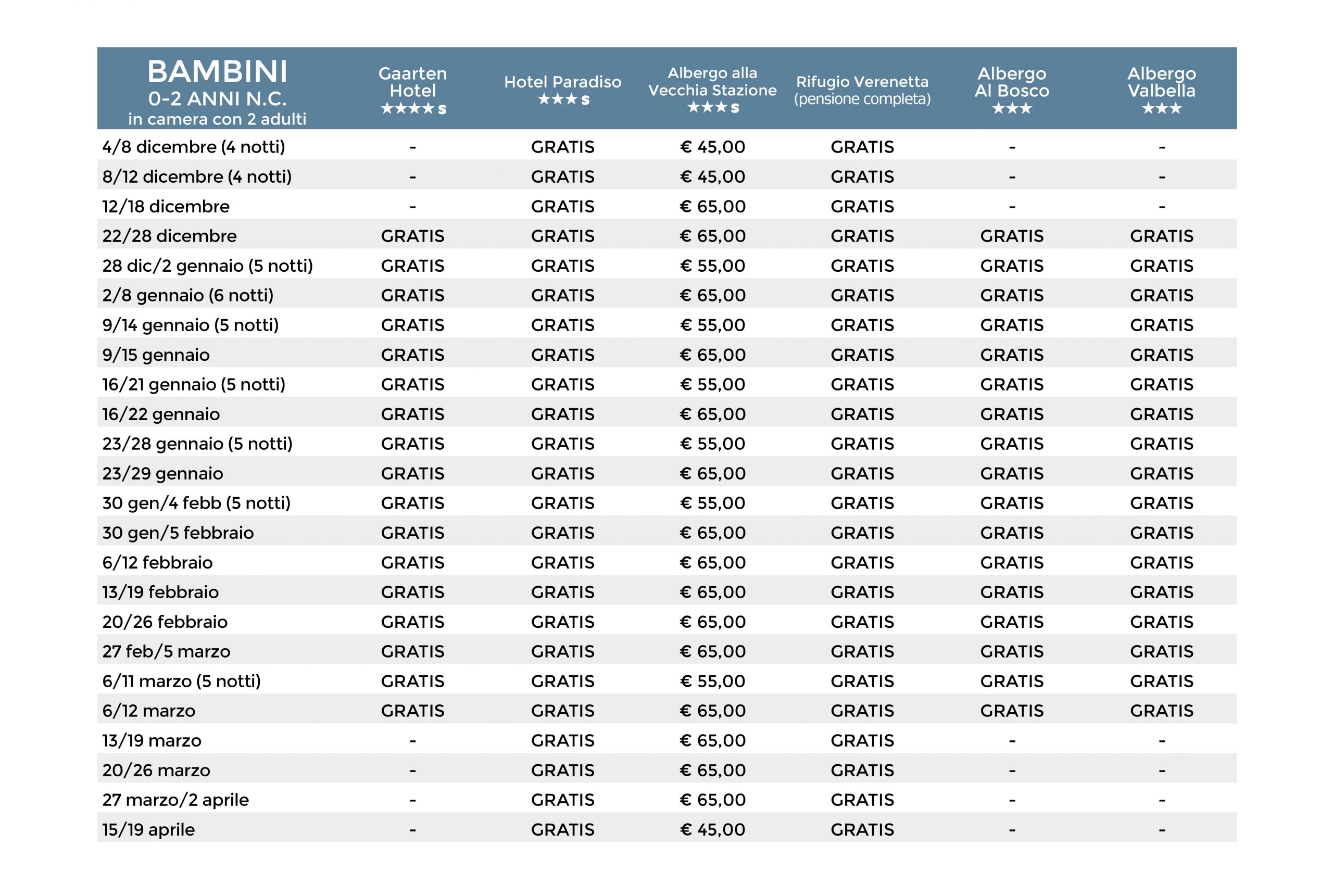The width and height of the screenshot is (1333, 896).
Task: Select the 9/15 gennaio row label
Action: (155, 355)
